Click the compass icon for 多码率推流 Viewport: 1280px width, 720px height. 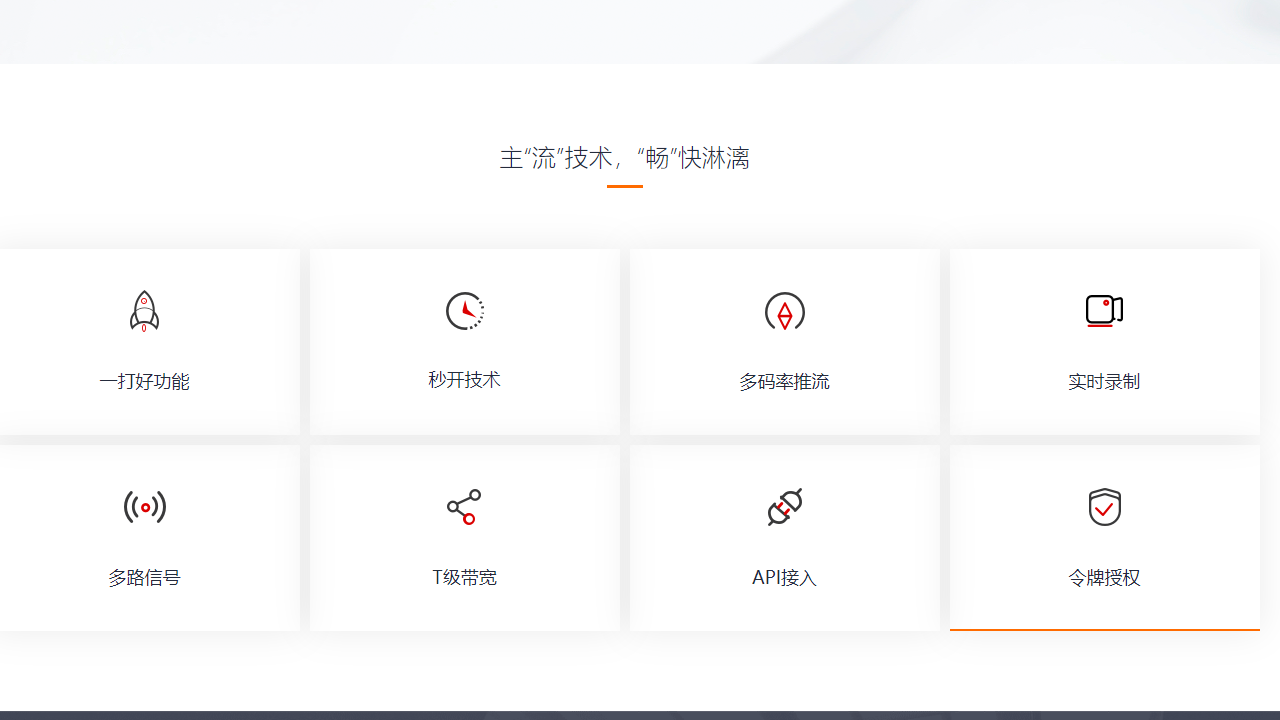[x=784, y=312]
